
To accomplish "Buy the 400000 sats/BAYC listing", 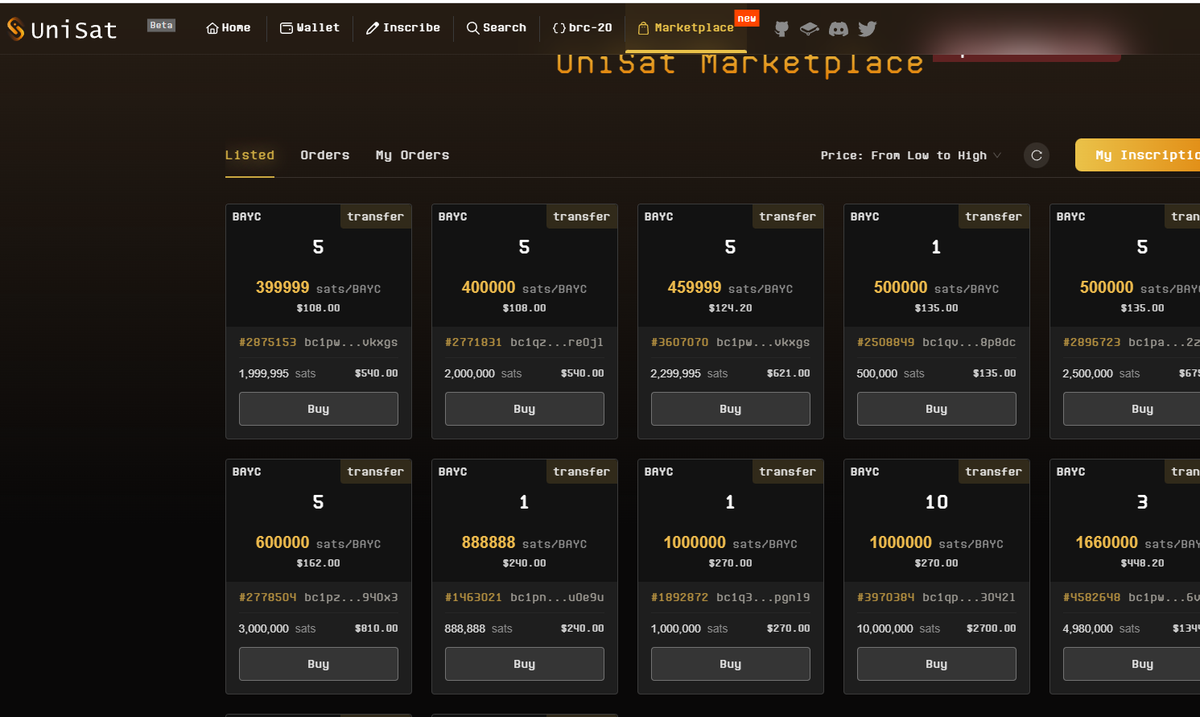I will pyautogui.click(x=524, y=409).
